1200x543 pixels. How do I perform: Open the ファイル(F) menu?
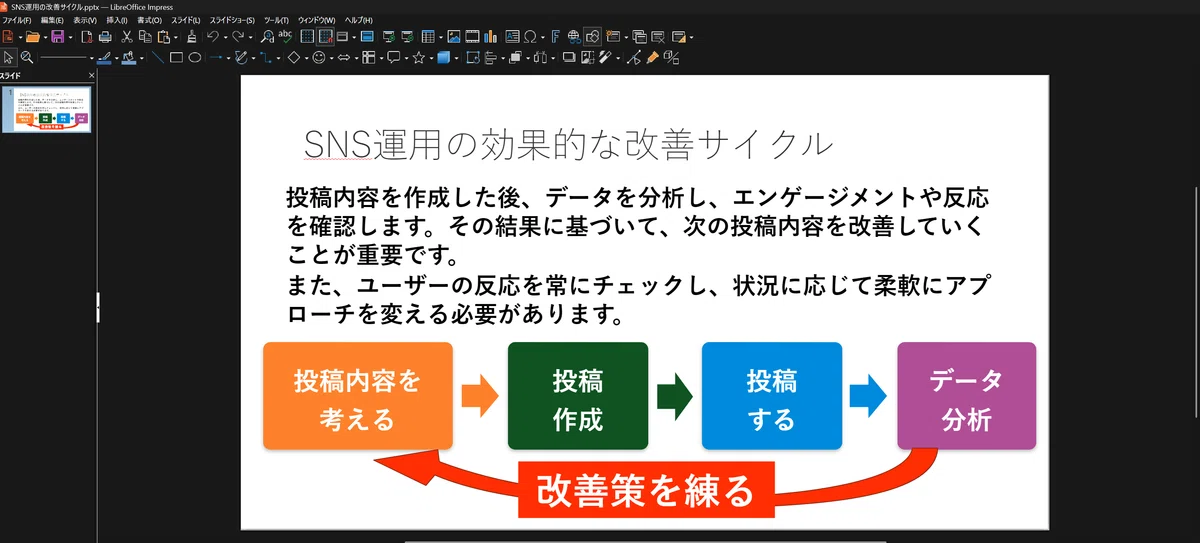point(17,20)
